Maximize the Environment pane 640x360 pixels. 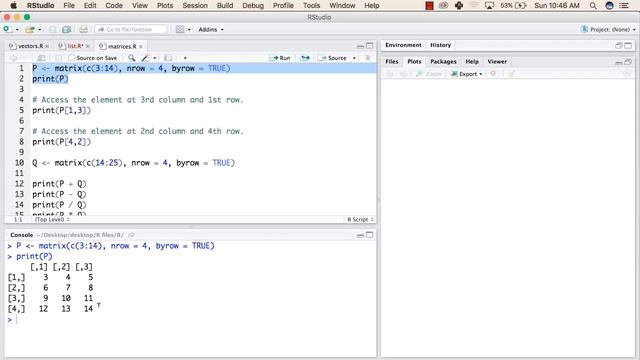pyautogui.click(x=628, y=45)
